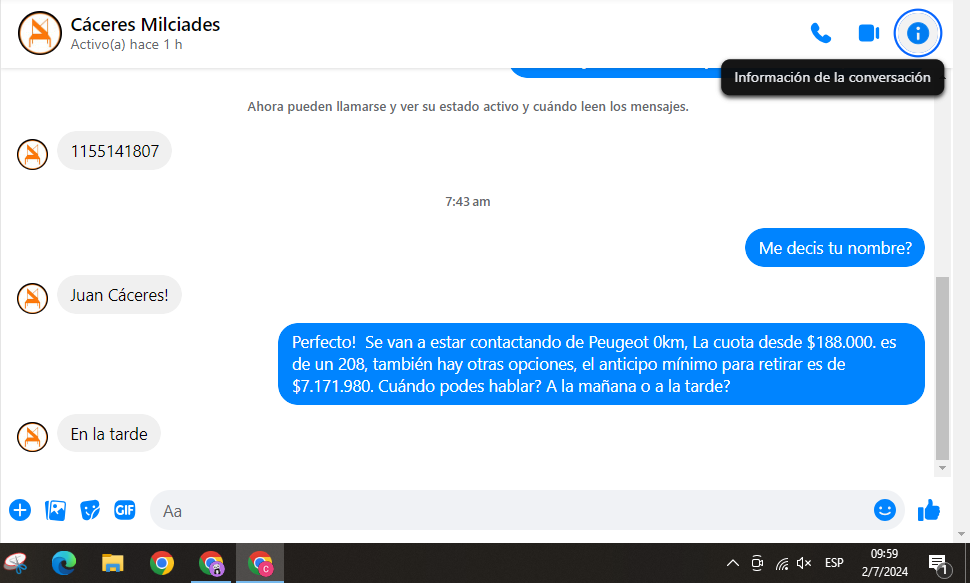Image resolution: width=970 pixels, height=583 pixels.
Task: Click the 7:43 am timestamp
Action: pyautogui.click(x=468, y=201)
